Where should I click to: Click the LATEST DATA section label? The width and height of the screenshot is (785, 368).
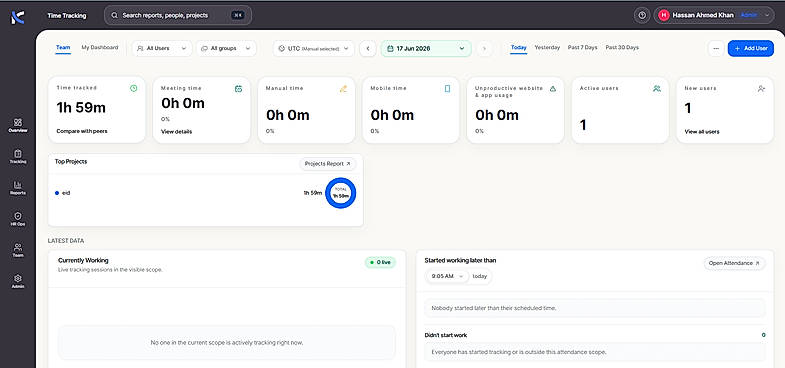point(66,241)
